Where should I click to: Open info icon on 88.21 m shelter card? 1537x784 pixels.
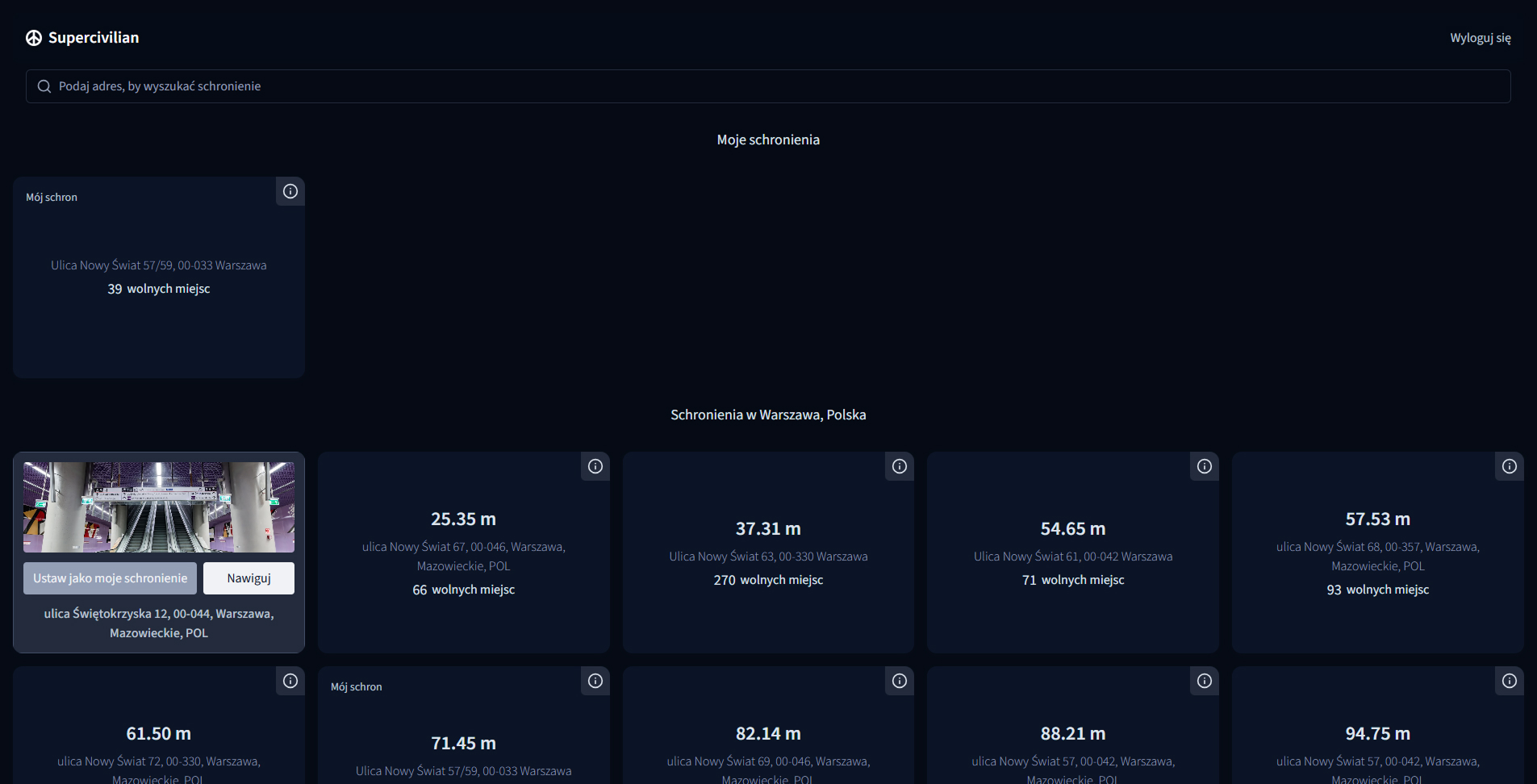click(x=1205, y=681)
